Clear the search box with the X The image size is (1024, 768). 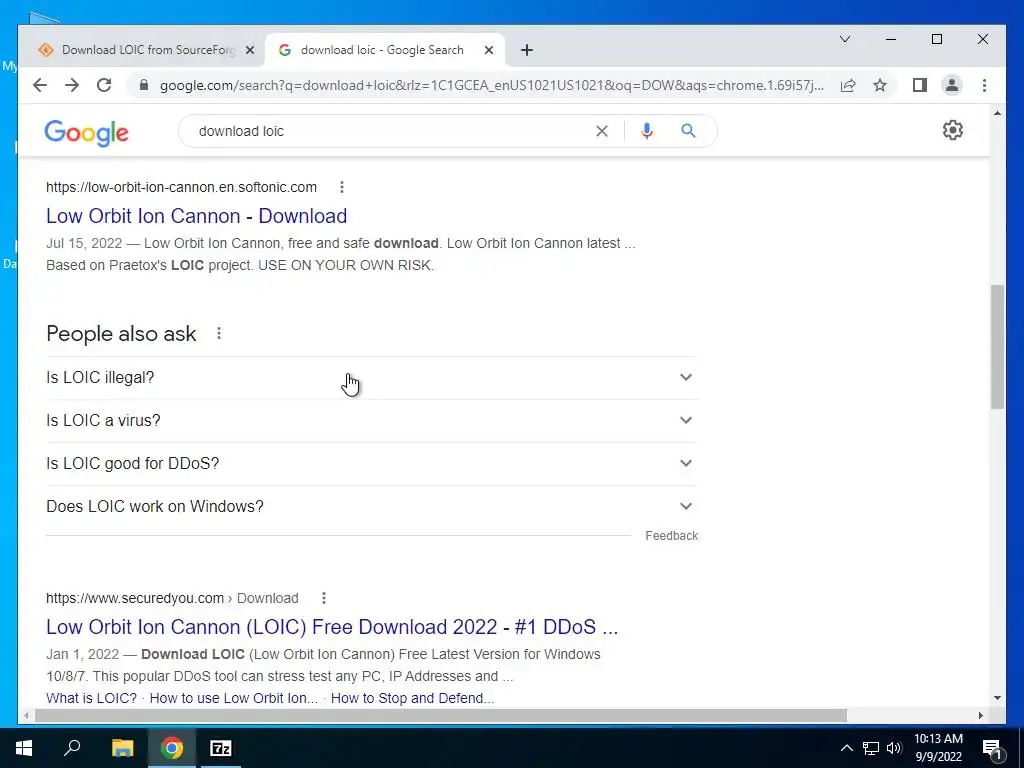click(x=601, y=131)
